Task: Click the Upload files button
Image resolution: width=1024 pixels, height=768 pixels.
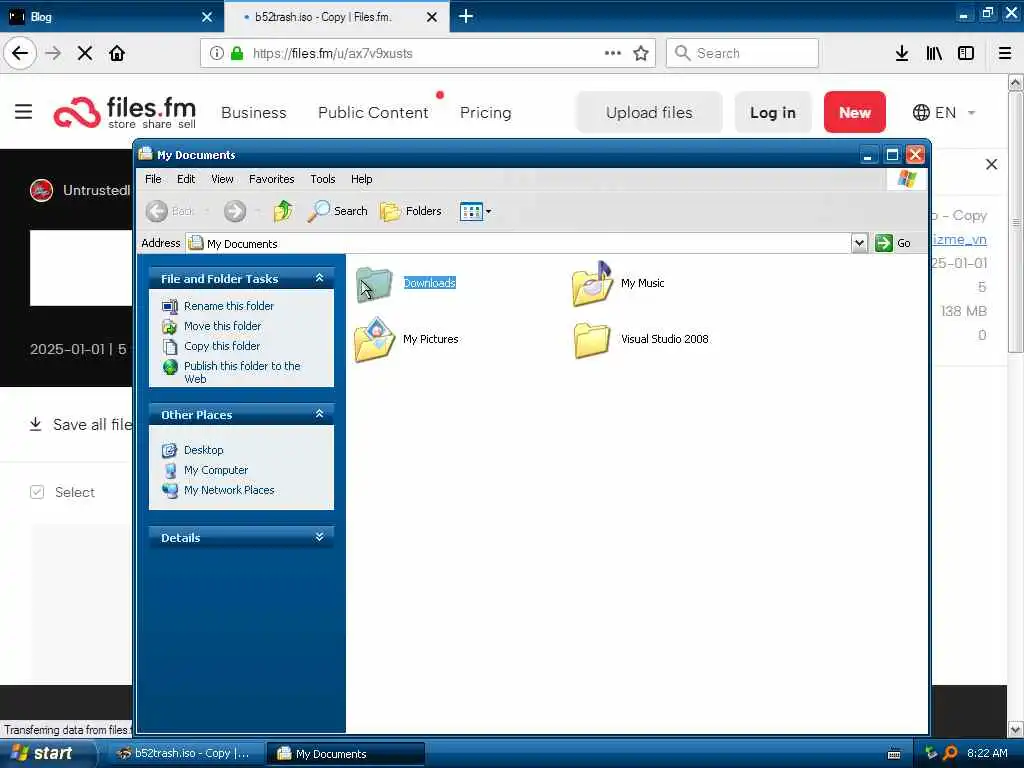Action: 649,112
